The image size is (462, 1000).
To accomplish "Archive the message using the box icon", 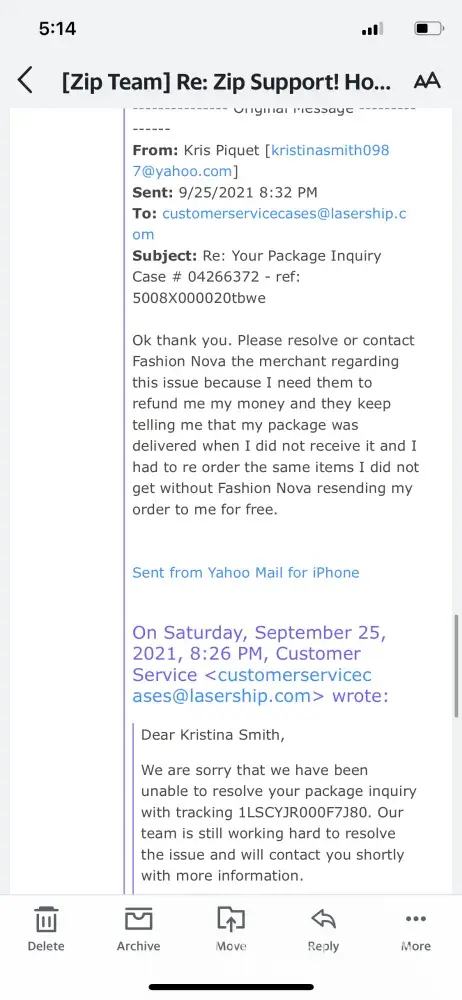I will click(x=138, y=929).
